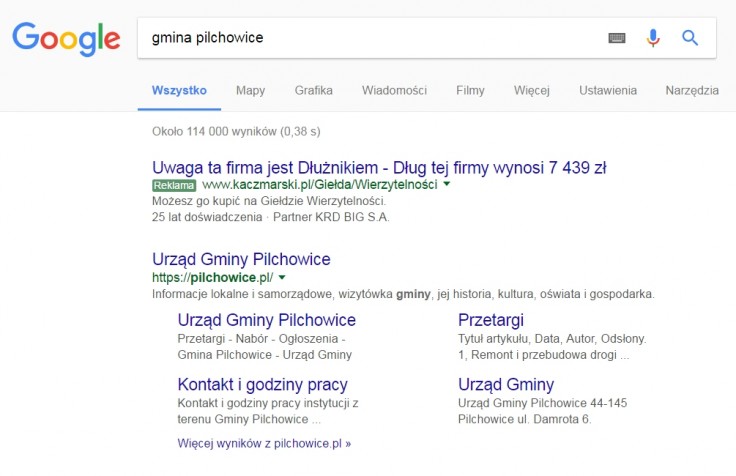Click the blue magnifying glass search button

[690, 38]
